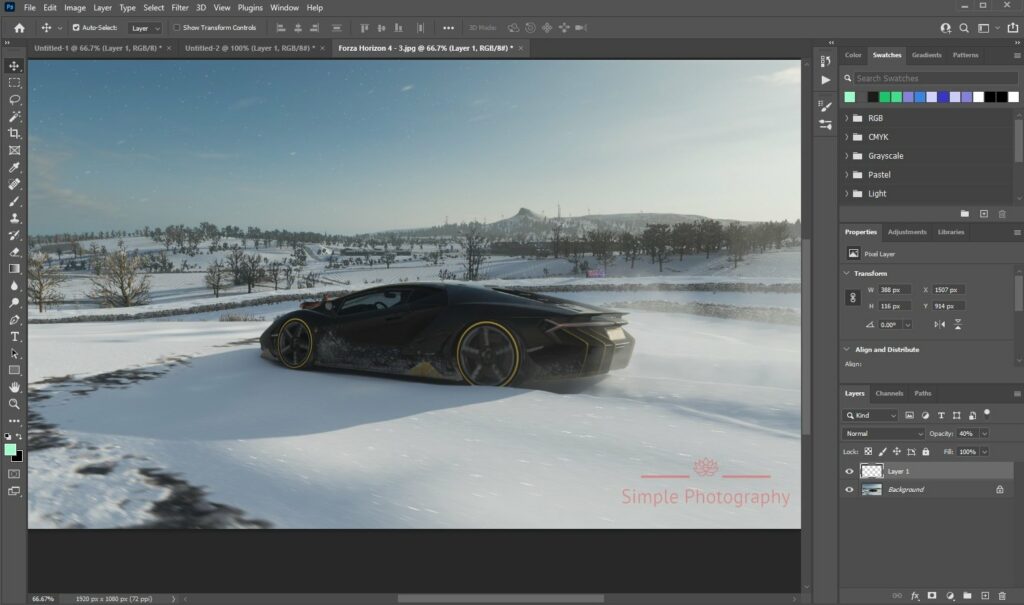Expand the RGB swatch group
The width and height of the screenshot is (1024, 605).
(845, 118)
